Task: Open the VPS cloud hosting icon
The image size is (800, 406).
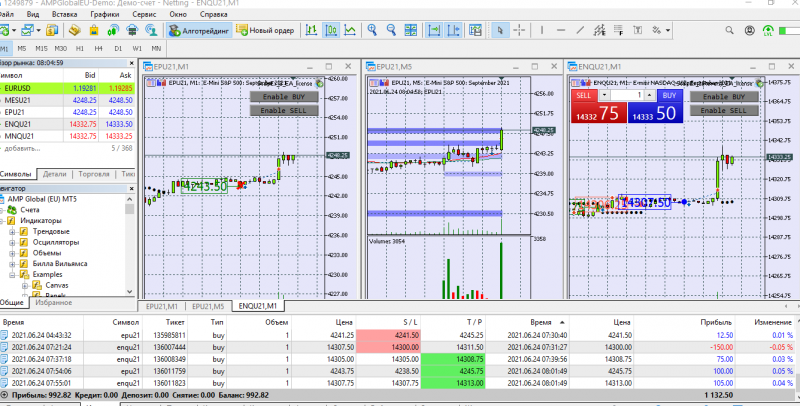Action: tap(132, 31)
